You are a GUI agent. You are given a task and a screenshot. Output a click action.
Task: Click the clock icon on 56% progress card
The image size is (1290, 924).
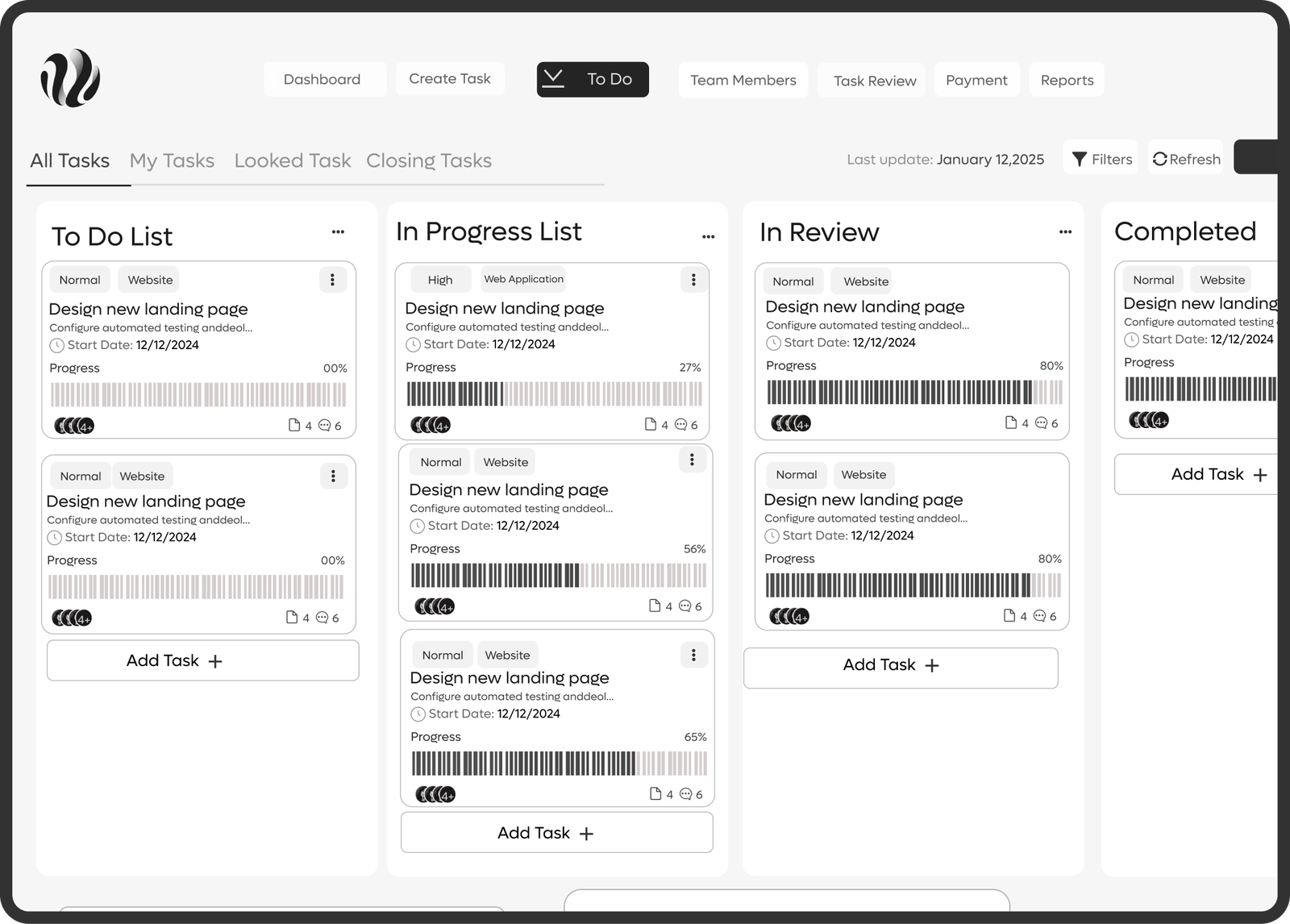417,526
